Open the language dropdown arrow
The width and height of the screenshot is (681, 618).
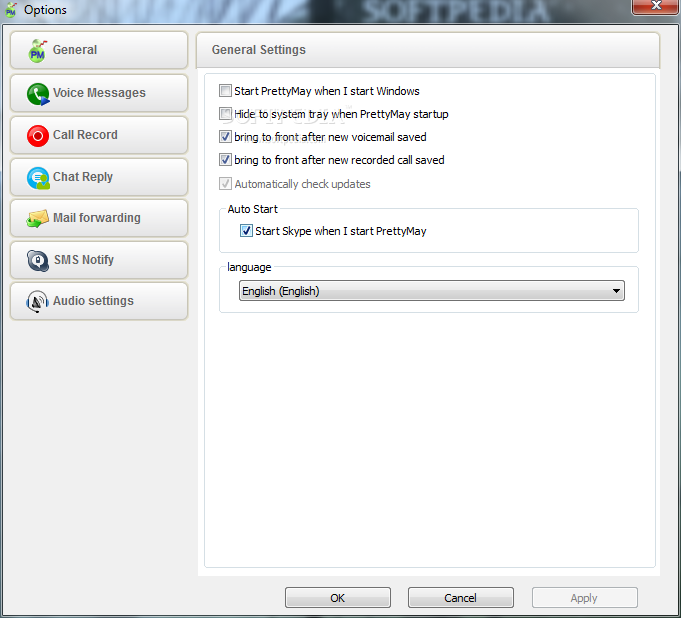pos(616,291)
